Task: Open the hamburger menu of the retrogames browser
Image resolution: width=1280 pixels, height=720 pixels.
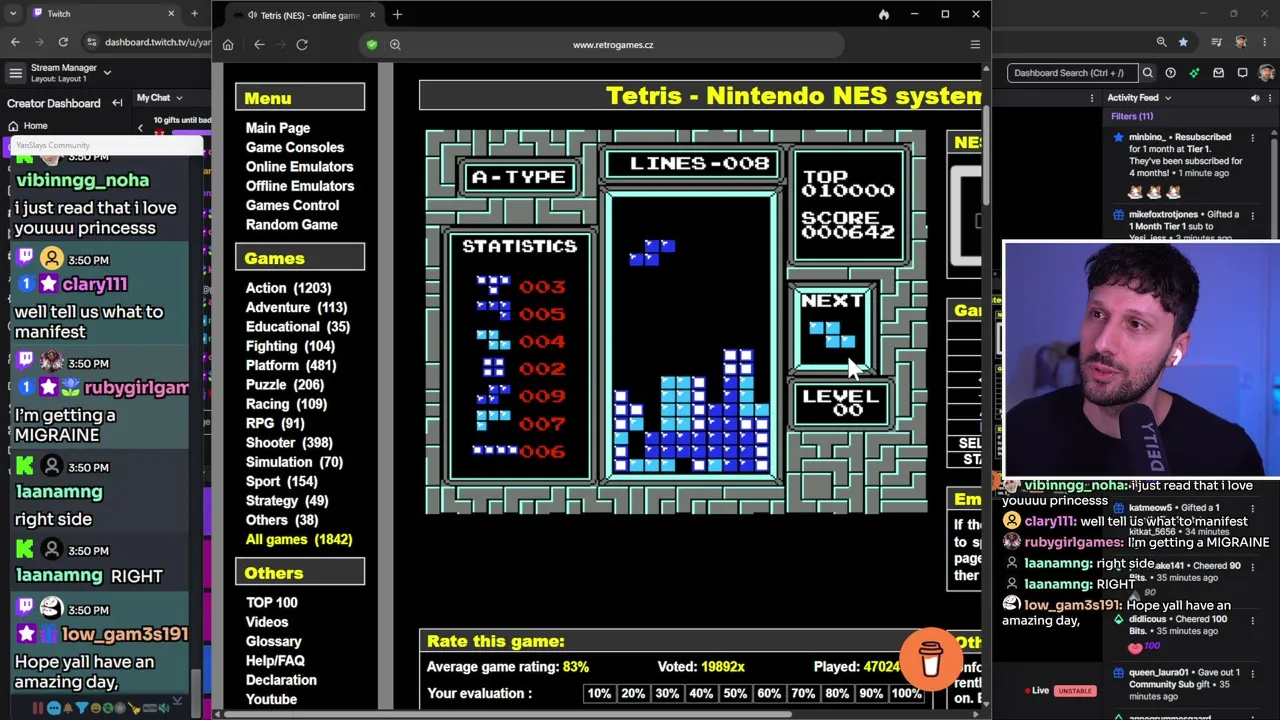Action: click(x=975, y=44)
